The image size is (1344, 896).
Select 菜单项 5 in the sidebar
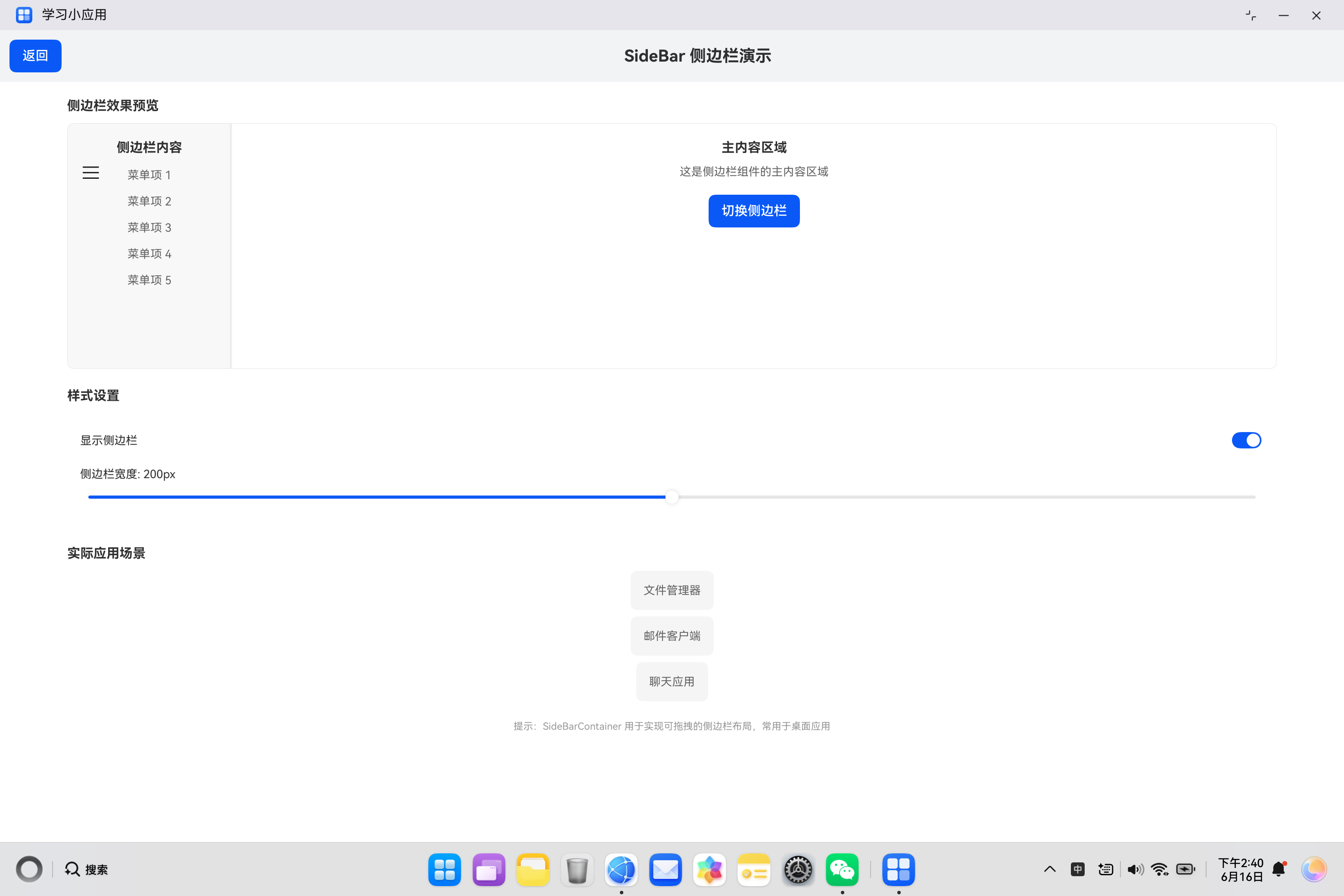[149, 280]
